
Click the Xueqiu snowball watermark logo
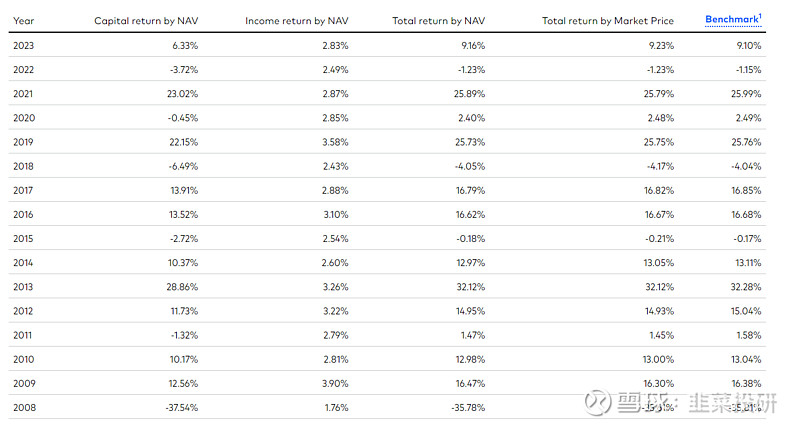599,402
